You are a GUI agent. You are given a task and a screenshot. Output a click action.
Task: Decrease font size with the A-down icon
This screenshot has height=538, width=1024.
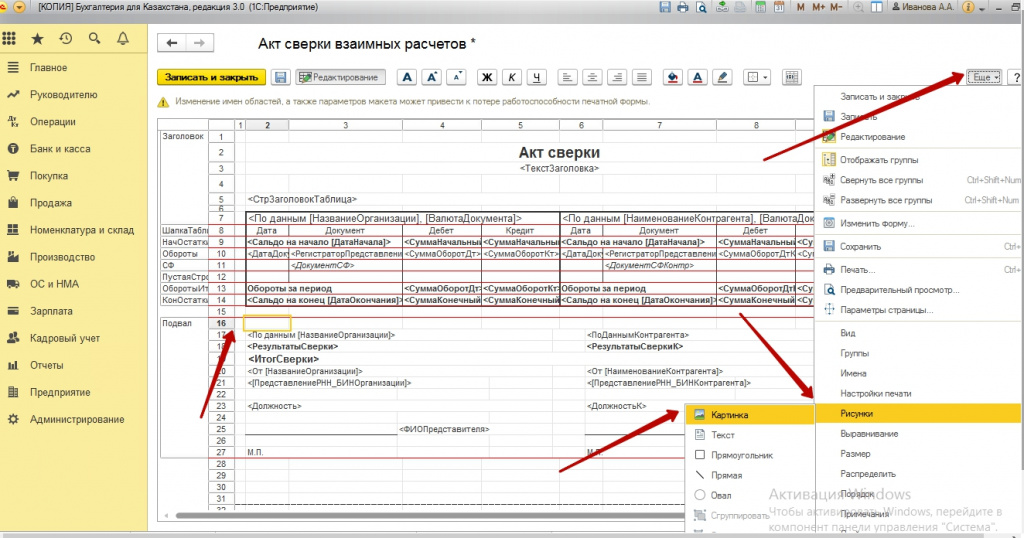[456, 77]
